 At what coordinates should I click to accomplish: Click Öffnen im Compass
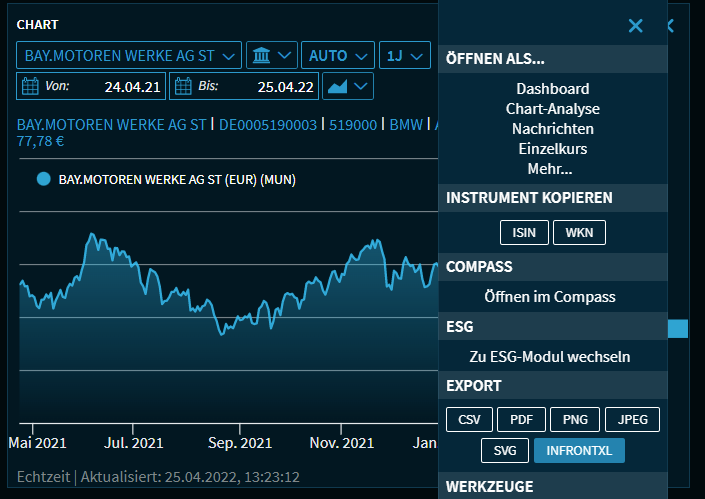pos(550,297)
